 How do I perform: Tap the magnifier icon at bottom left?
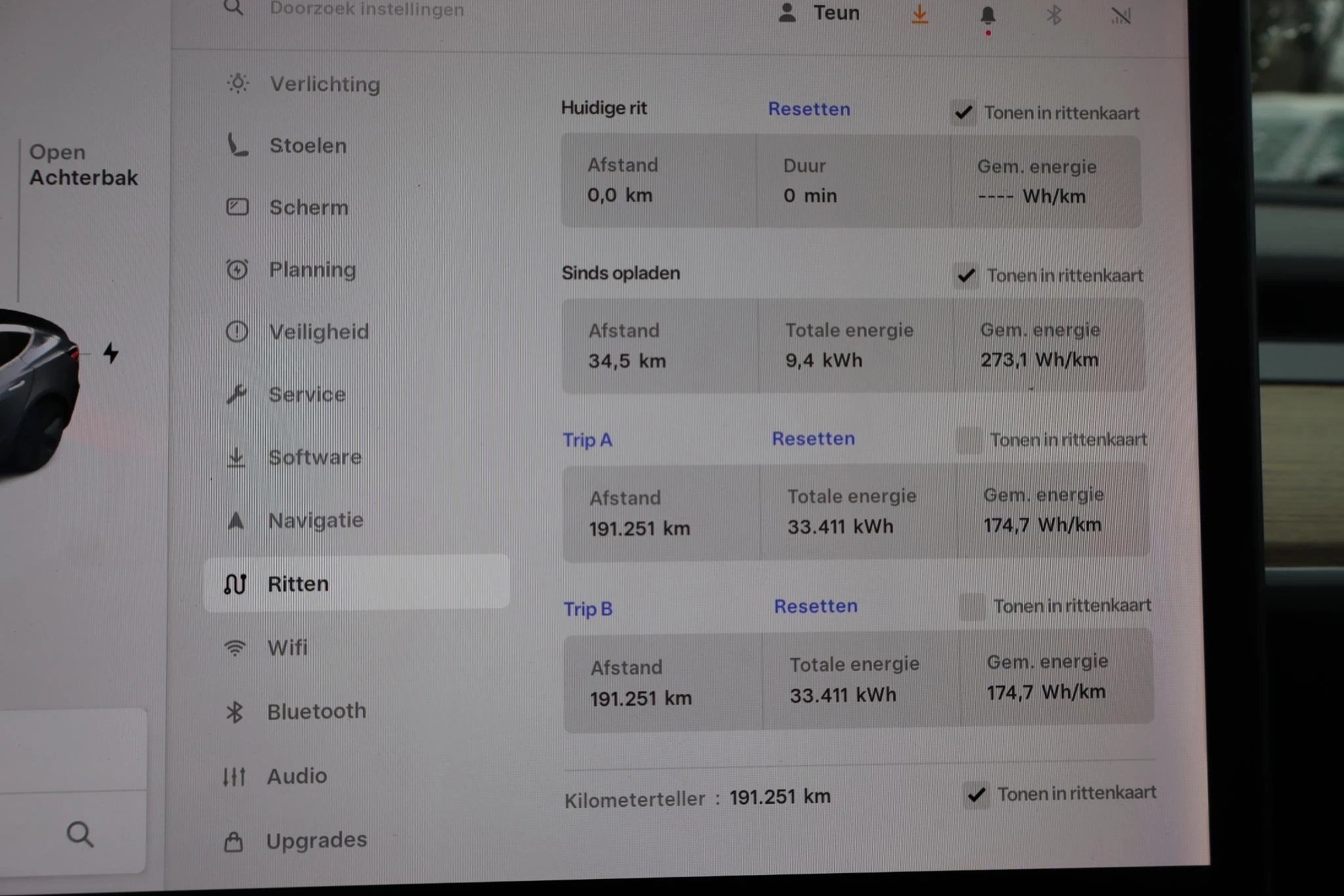pyautogui.click(x=80, y=834)
